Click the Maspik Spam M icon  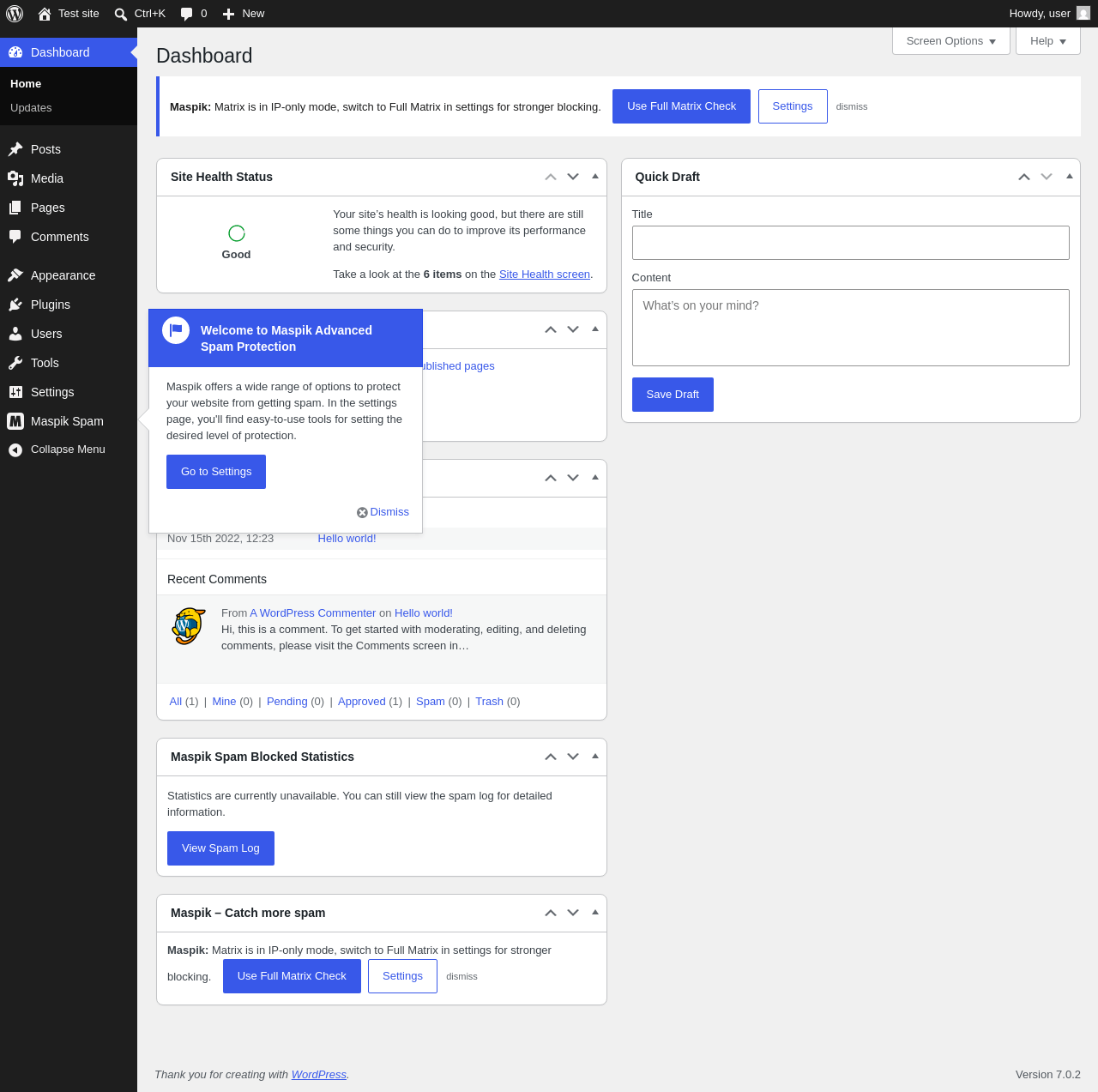15,421
